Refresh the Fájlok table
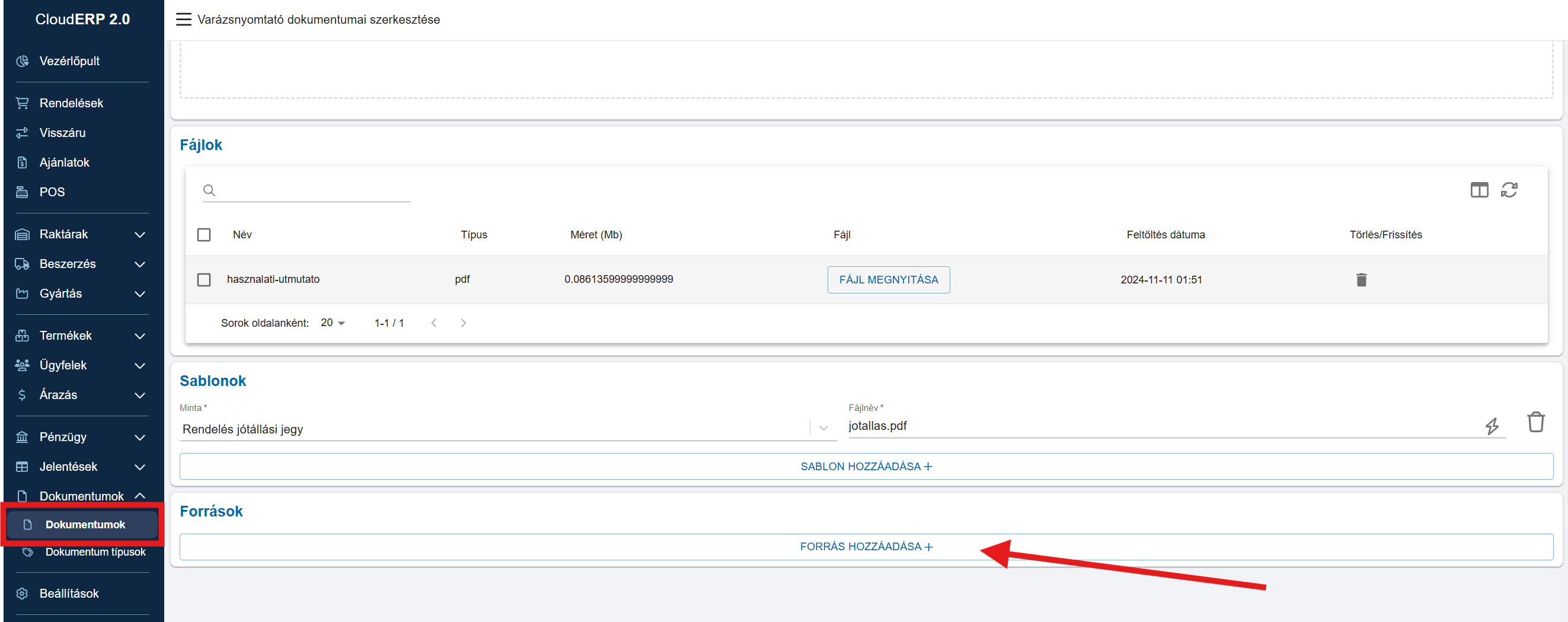 click(x=1509, y=190)
